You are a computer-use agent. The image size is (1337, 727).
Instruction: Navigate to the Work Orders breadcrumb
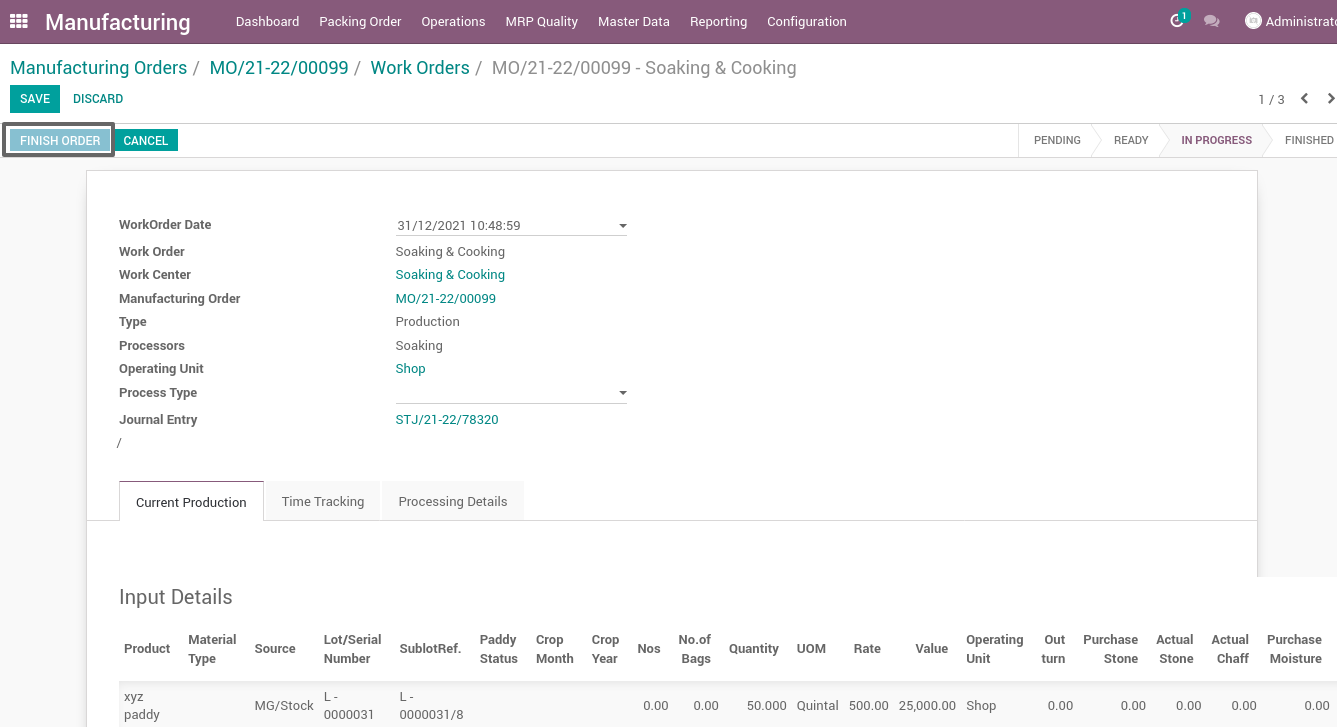tap(420, 67)
